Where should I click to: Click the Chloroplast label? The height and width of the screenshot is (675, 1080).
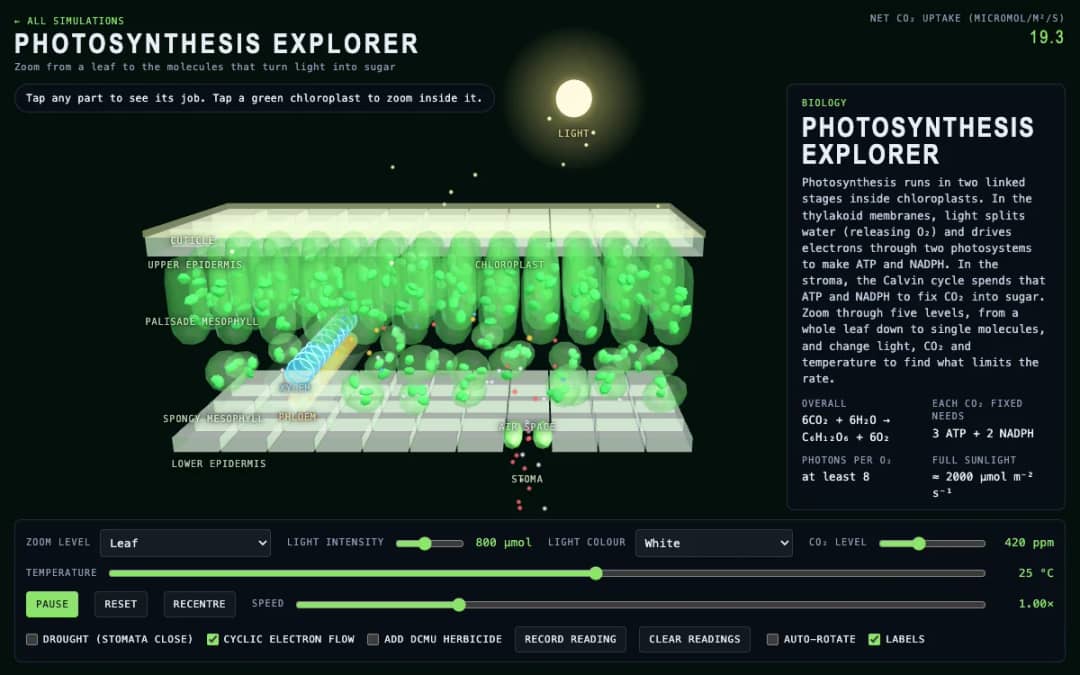coord(510,264)
